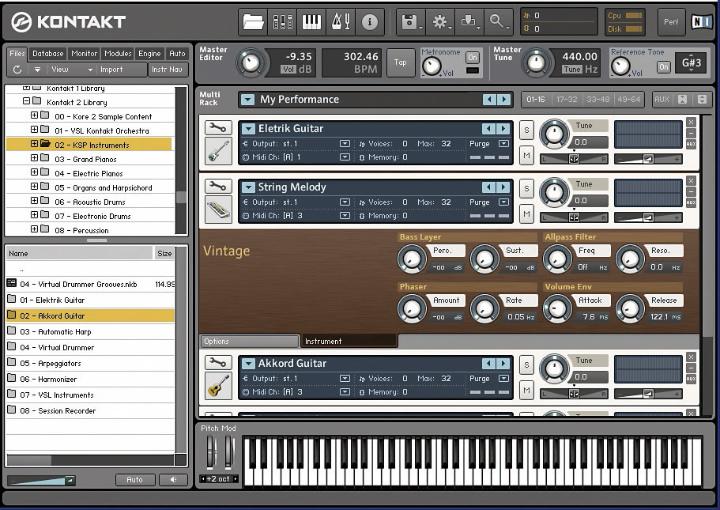Click the Pitch wheel control
Screen dimensions: 720x510
tap(210, 452)
